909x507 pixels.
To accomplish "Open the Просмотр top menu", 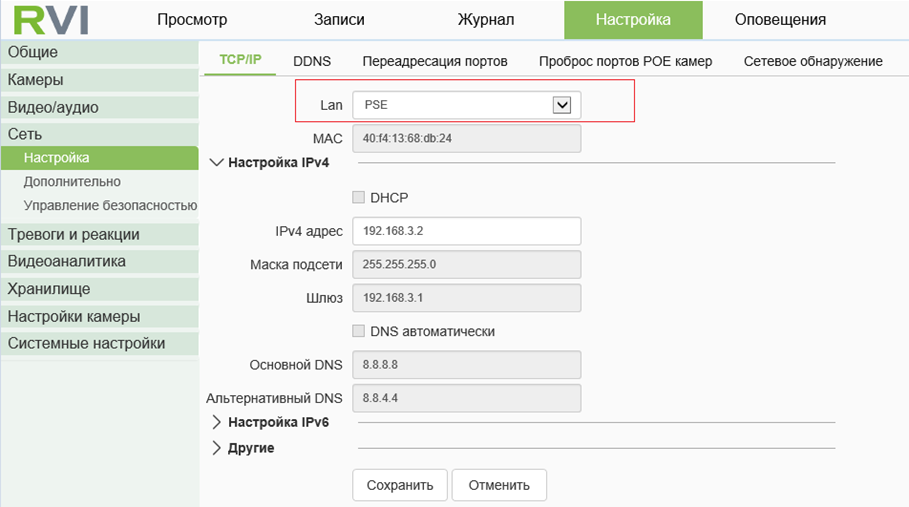I will pyautogui.click(x=192, y=20).
